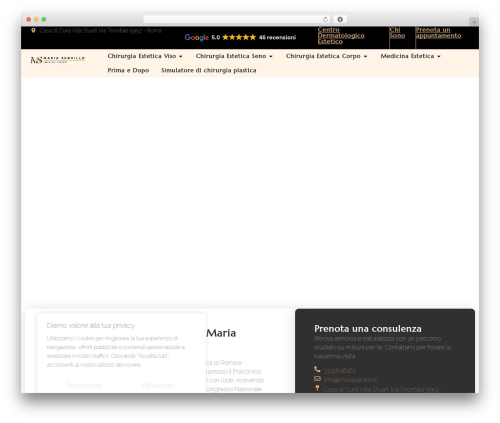The width and height of the screenshot is (500, 423).
Task: Open a new tab with plus button
Action: coord(474,22)
